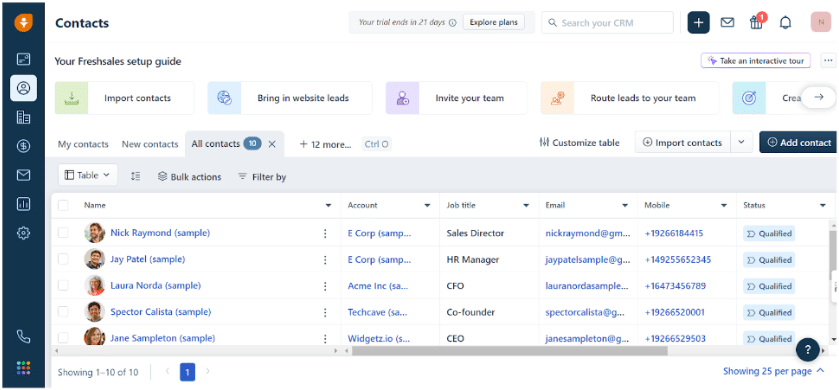The image size is (839, 390).
Task: Open the Import contacts setup card
Action: [124, 98]
